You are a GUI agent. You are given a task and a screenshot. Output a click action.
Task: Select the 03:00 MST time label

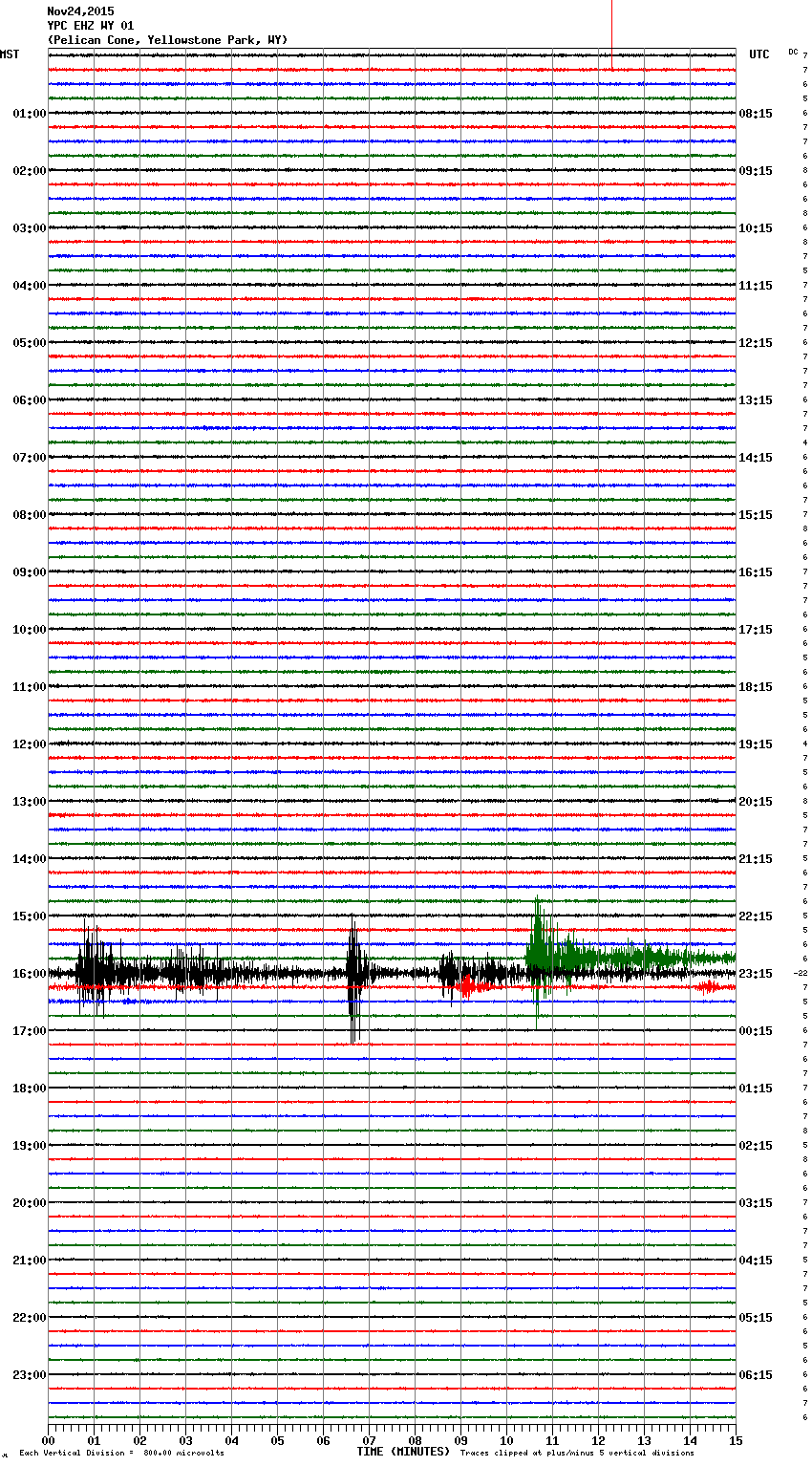pos(30,228)
